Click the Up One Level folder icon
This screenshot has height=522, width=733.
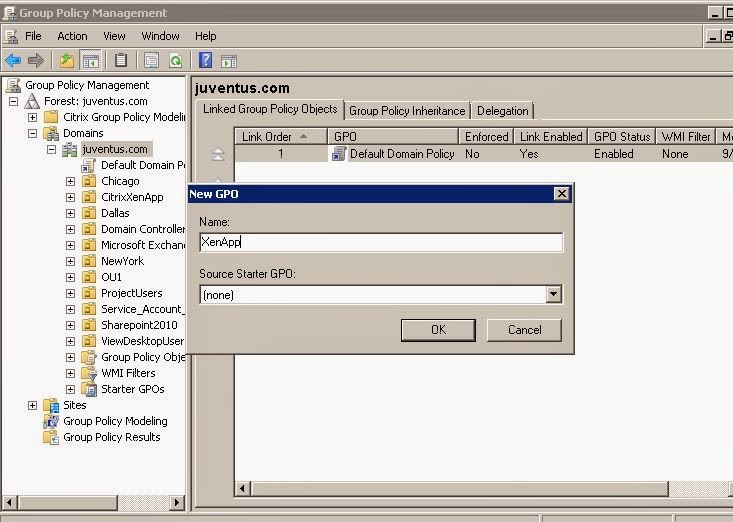point(67,60)
